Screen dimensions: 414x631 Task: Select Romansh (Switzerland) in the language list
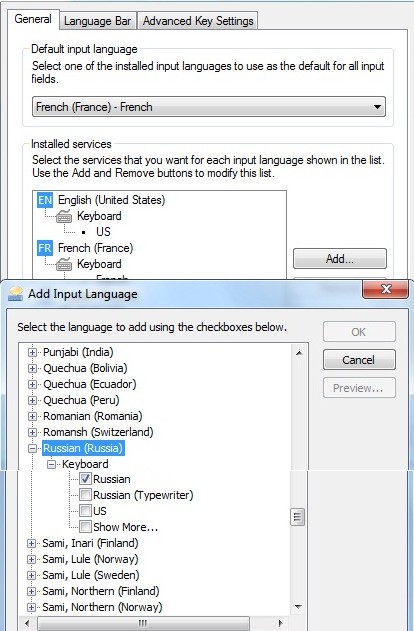point(98,432)
